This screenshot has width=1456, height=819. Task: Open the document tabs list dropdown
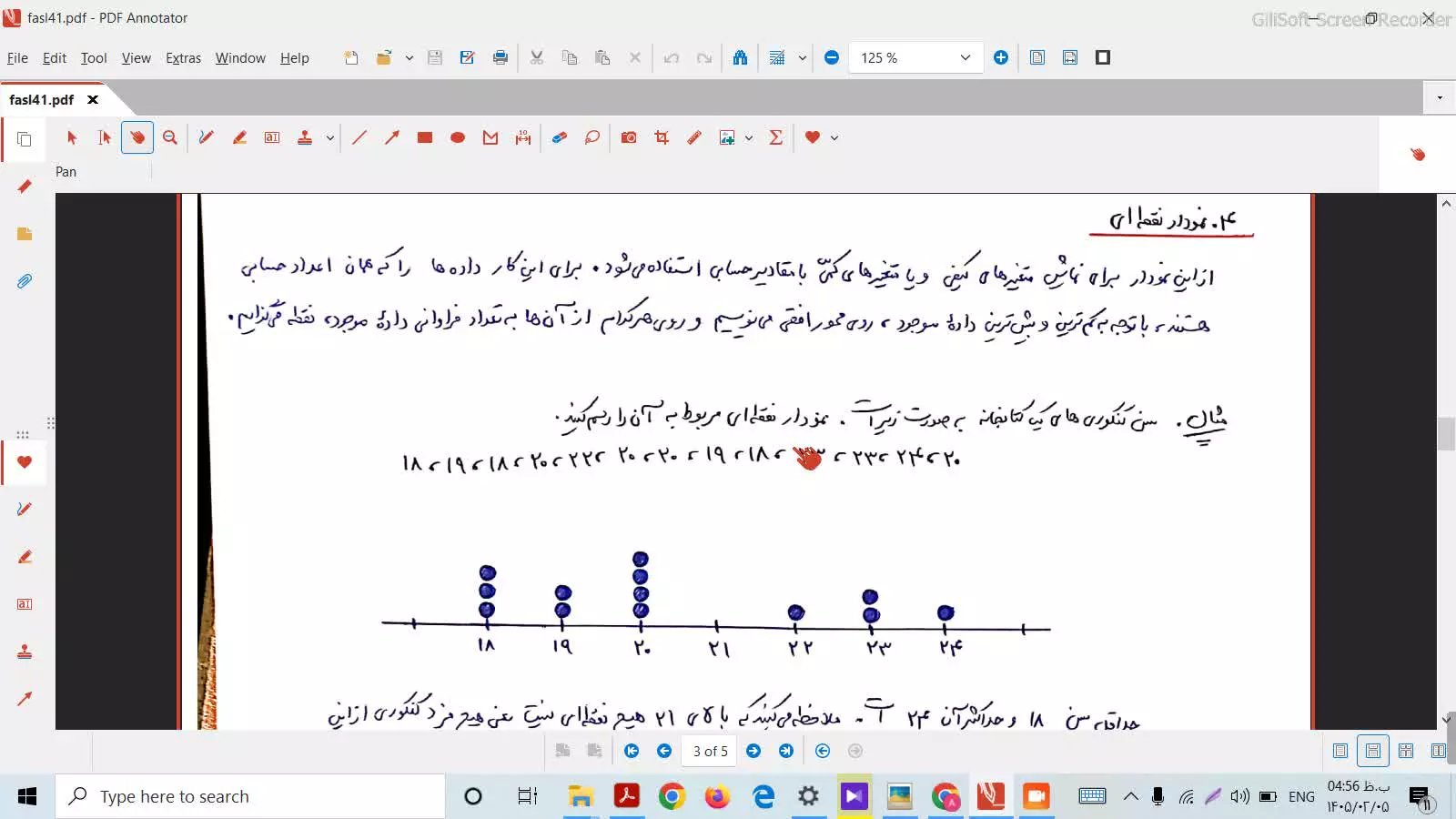[x=1440, y=97]
